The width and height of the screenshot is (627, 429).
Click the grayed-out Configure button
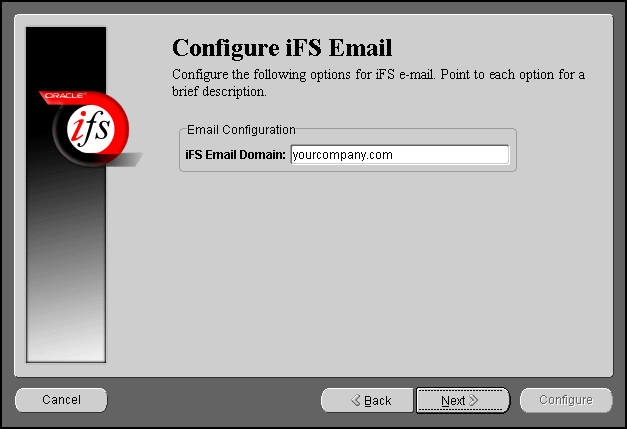566,400
